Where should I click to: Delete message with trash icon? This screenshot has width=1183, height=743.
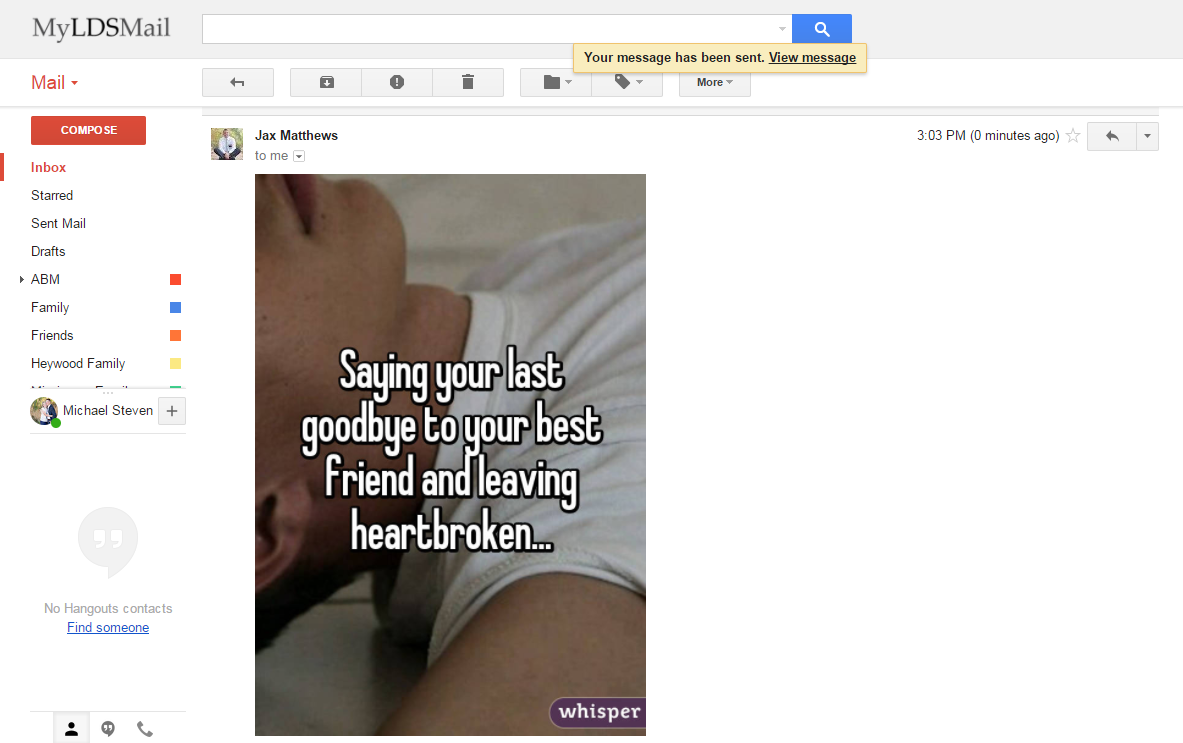tap(468, 82)
